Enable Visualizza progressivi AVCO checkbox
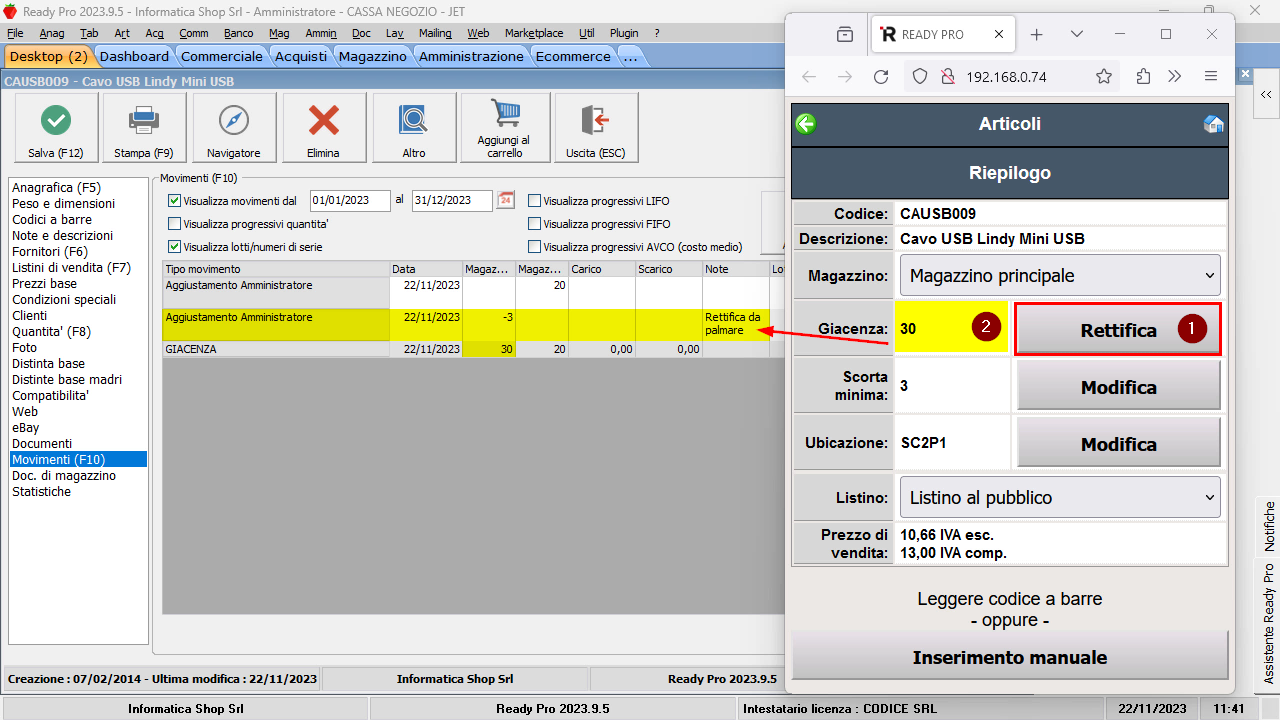 tap(534, 247)
